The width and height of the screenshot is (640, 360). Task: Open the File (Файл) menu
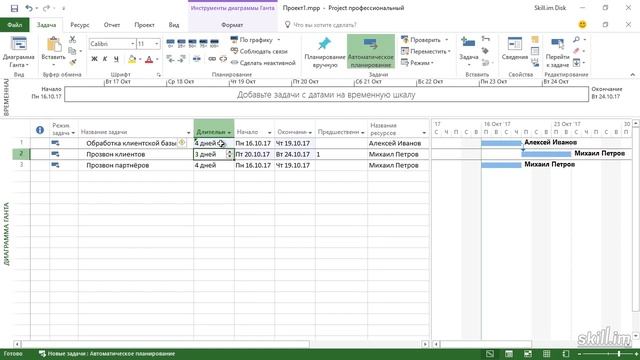15,25
